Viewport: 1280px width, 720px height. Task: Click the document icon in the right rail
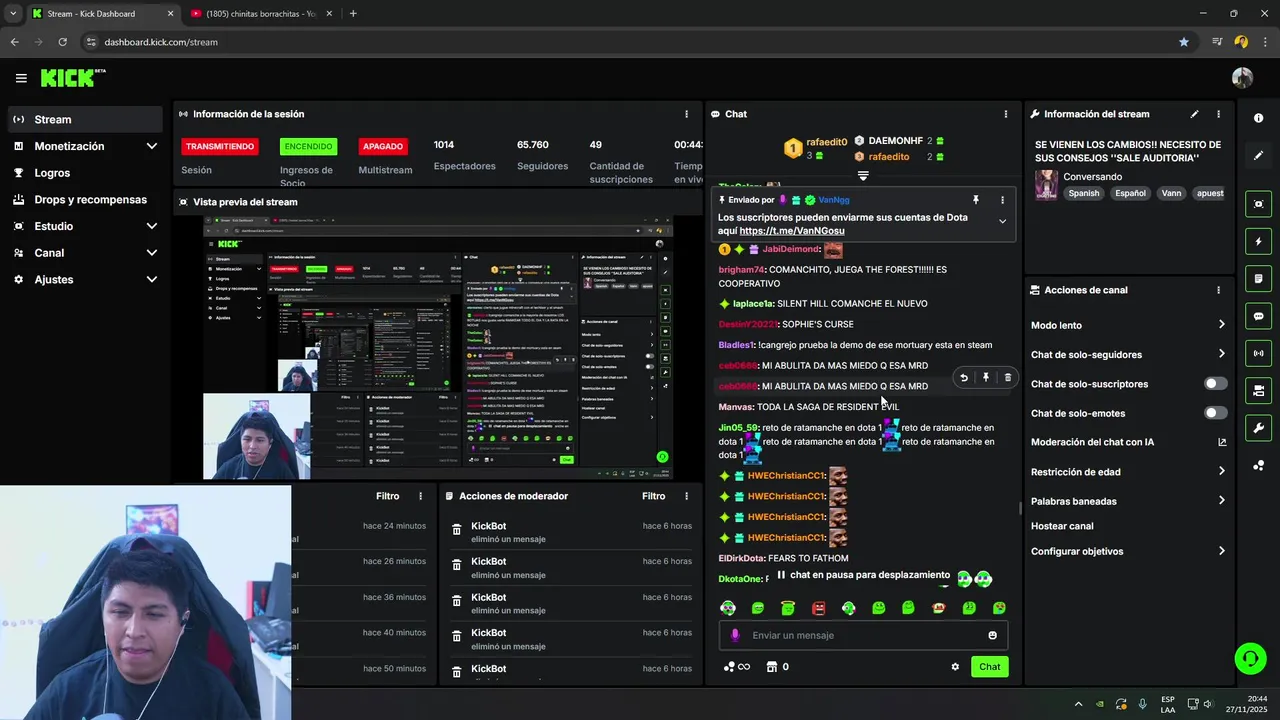tap(1259, 278)
